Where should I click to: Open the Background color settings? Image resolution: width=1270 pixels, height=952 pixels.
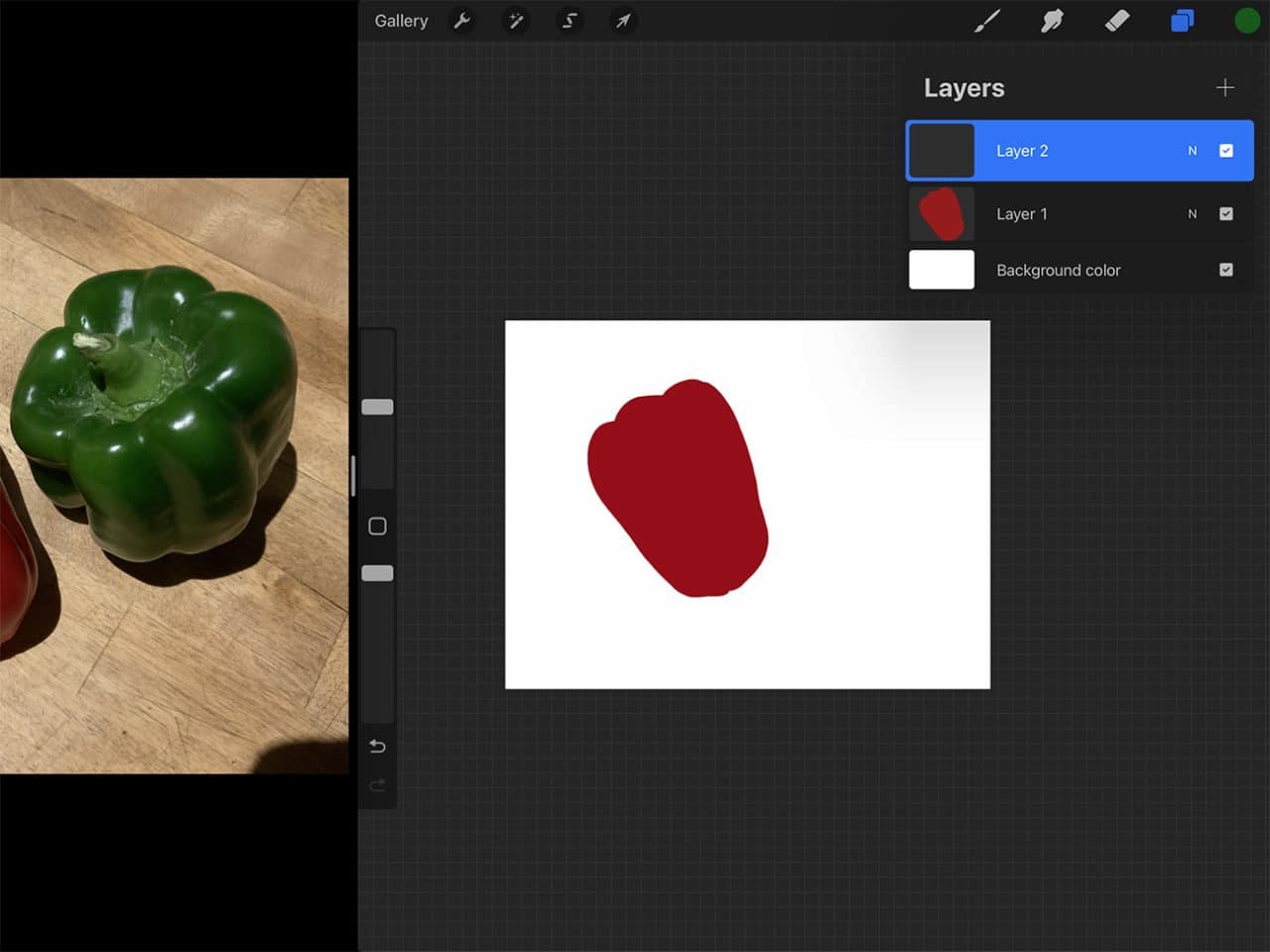click(1059, 270)
